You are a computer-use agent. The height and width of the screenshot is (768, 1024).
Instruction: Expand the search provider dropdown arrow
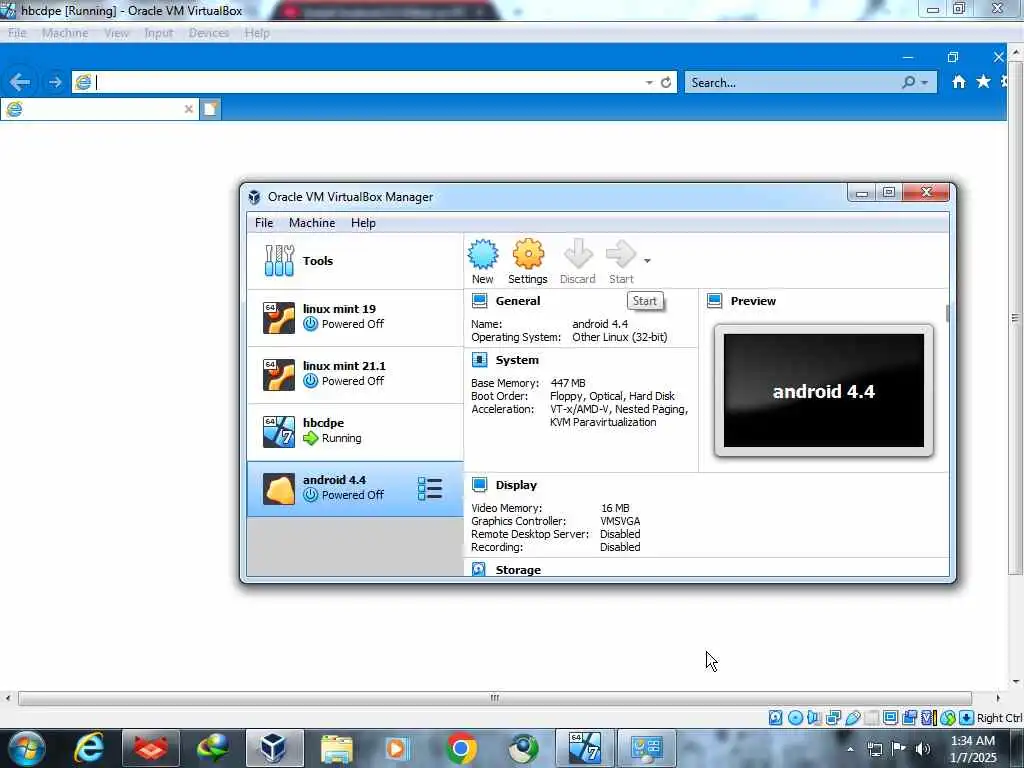coord(925,83)
